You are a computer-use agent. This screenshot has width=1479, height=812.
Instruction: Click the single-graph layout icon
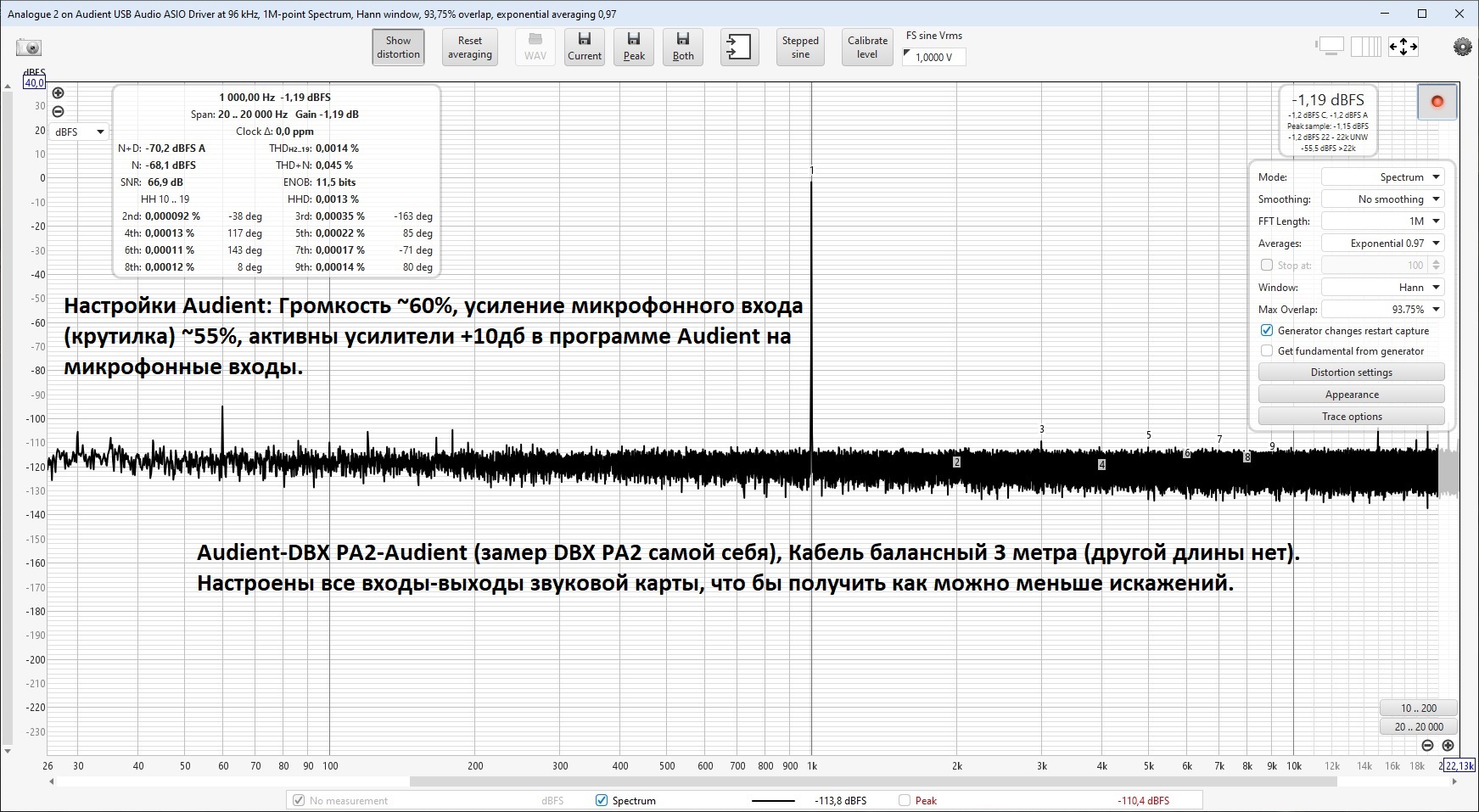1331,47
